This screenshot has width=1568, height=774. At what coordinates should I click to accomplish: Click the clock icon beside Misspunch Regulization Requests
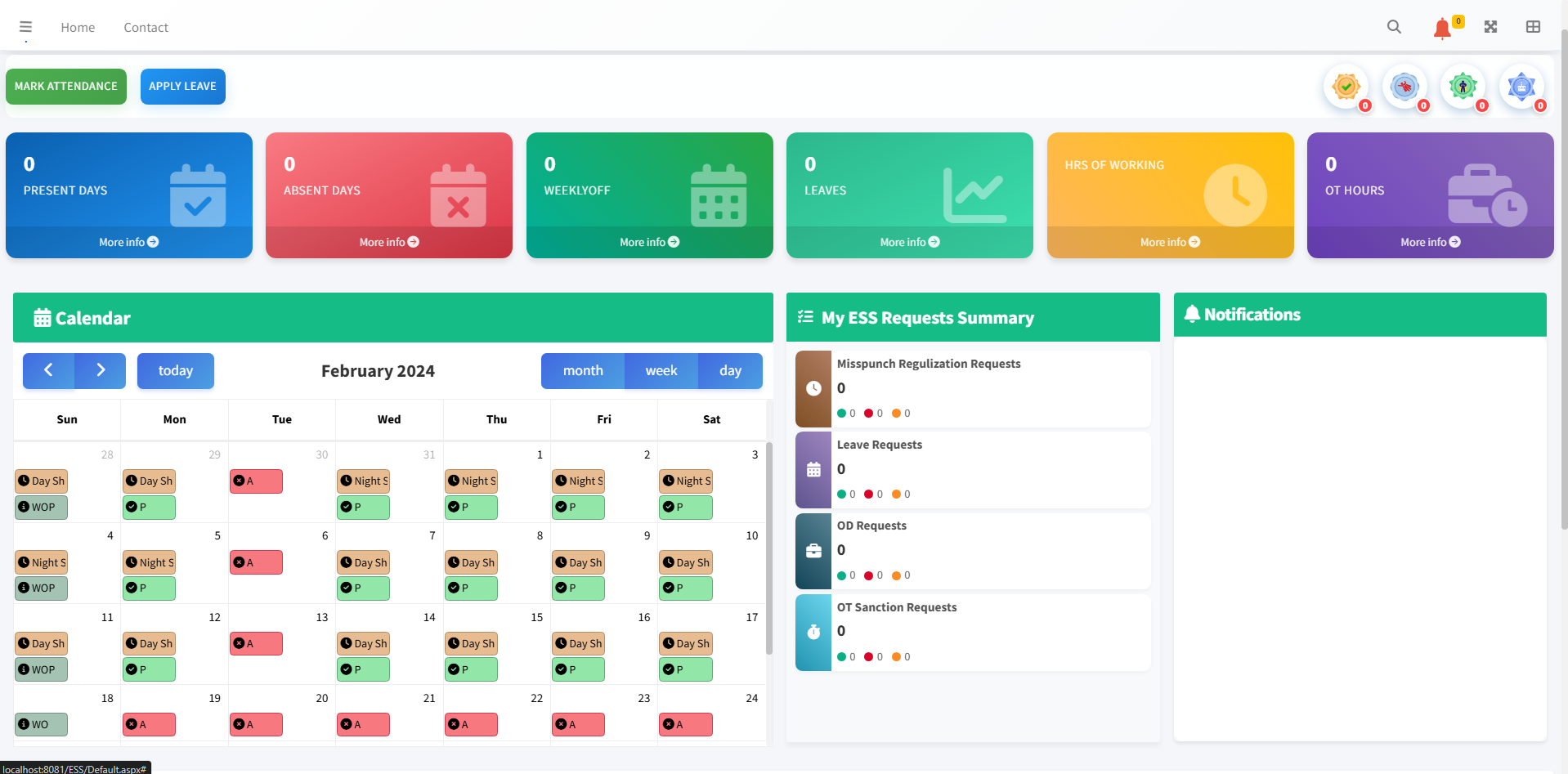pos(813,388)
